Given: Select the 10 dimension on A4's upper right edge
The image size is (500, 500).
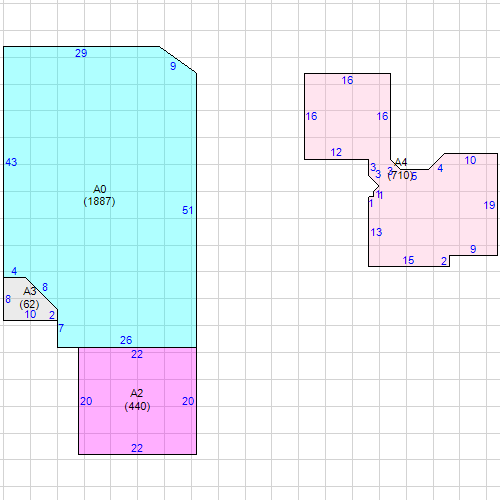Looking at the screenshot, I should (470, 160).
